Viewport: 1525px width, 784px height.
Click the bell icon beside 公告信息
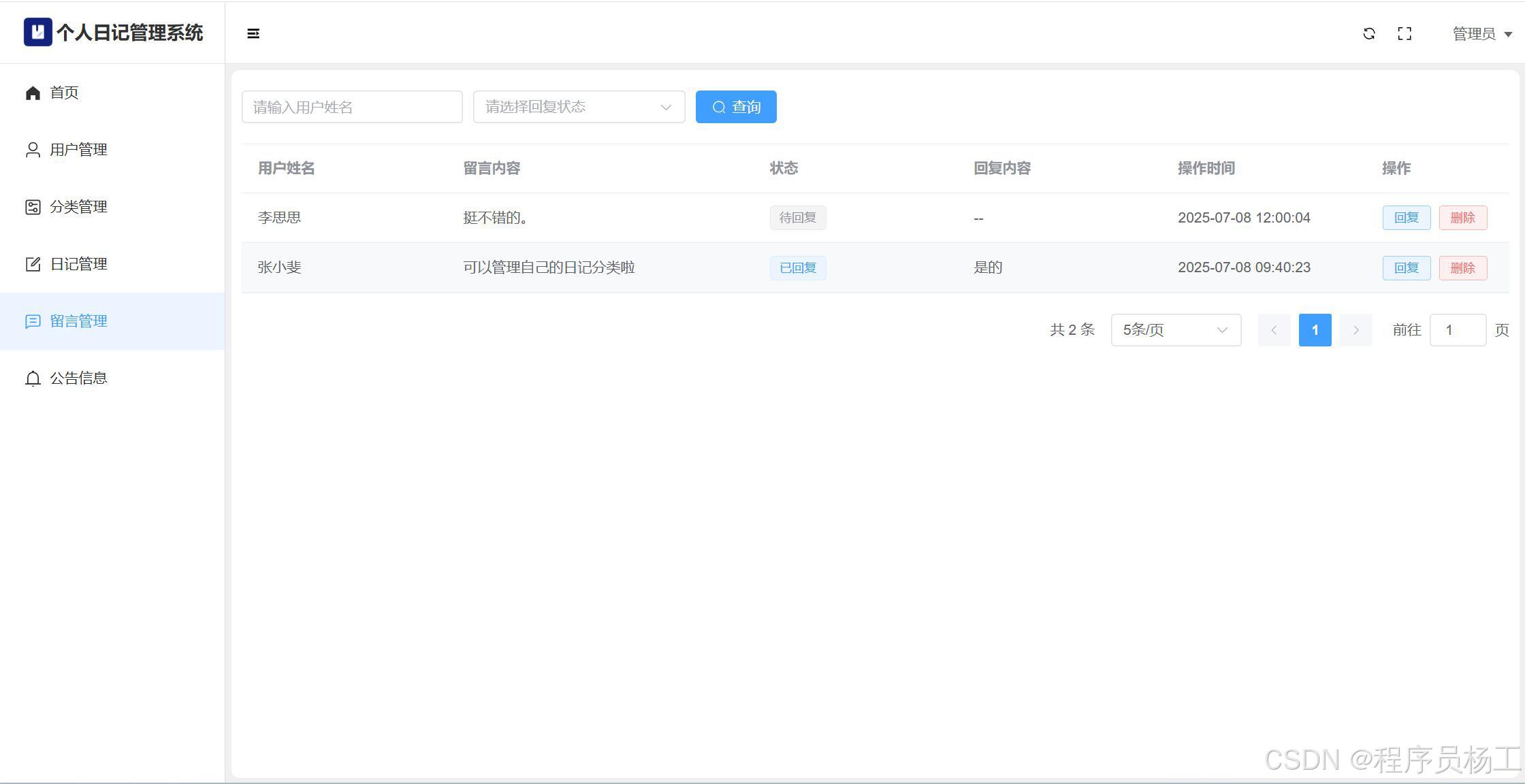coord(33,378)
